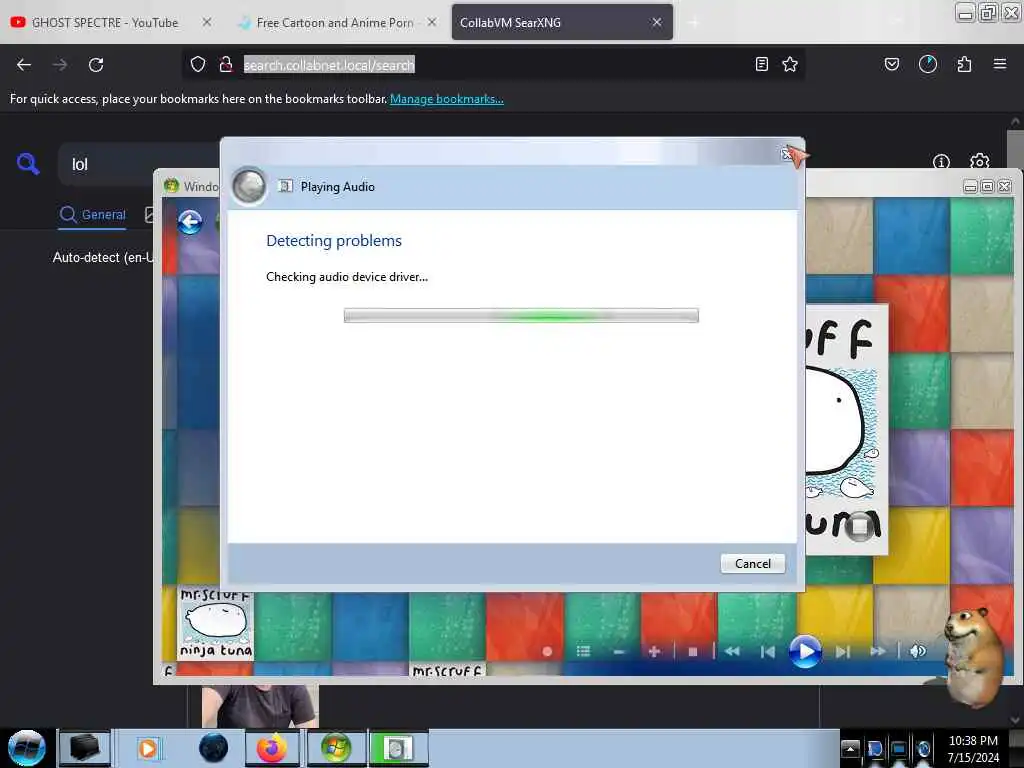Switch to Windows Media Center taskbar button
This screenshot has width=1024, height=768.
(x=336, y=748)
